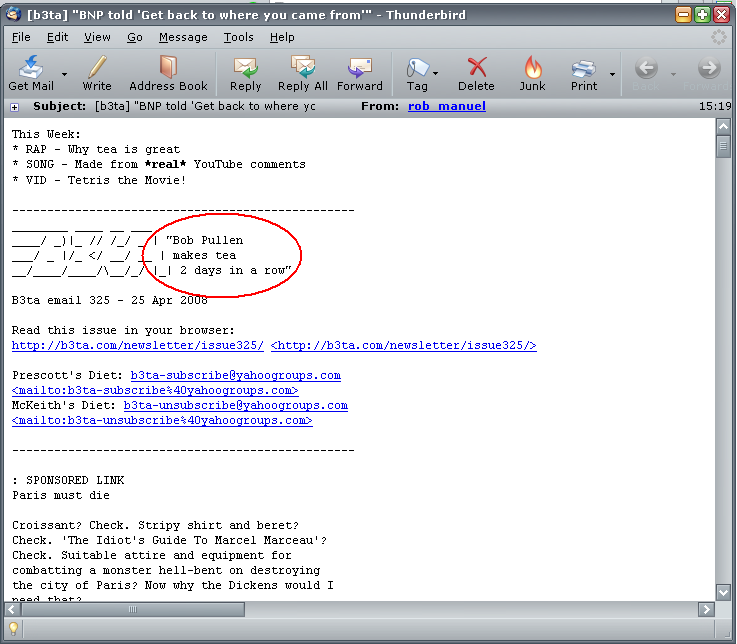Click b3ta-unsubscribe@yahoogroups.com email link

(x=235, y=406)
